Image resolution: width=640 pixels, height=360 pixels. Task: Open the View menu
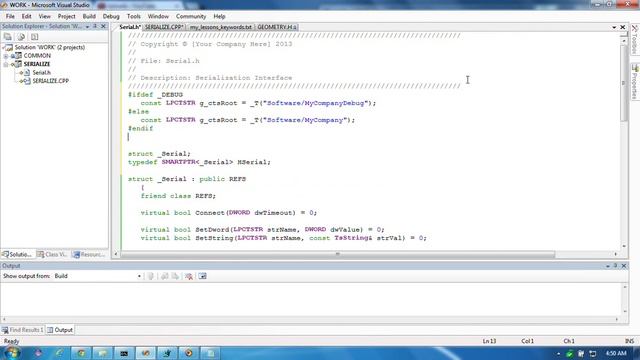pos(44,16)
